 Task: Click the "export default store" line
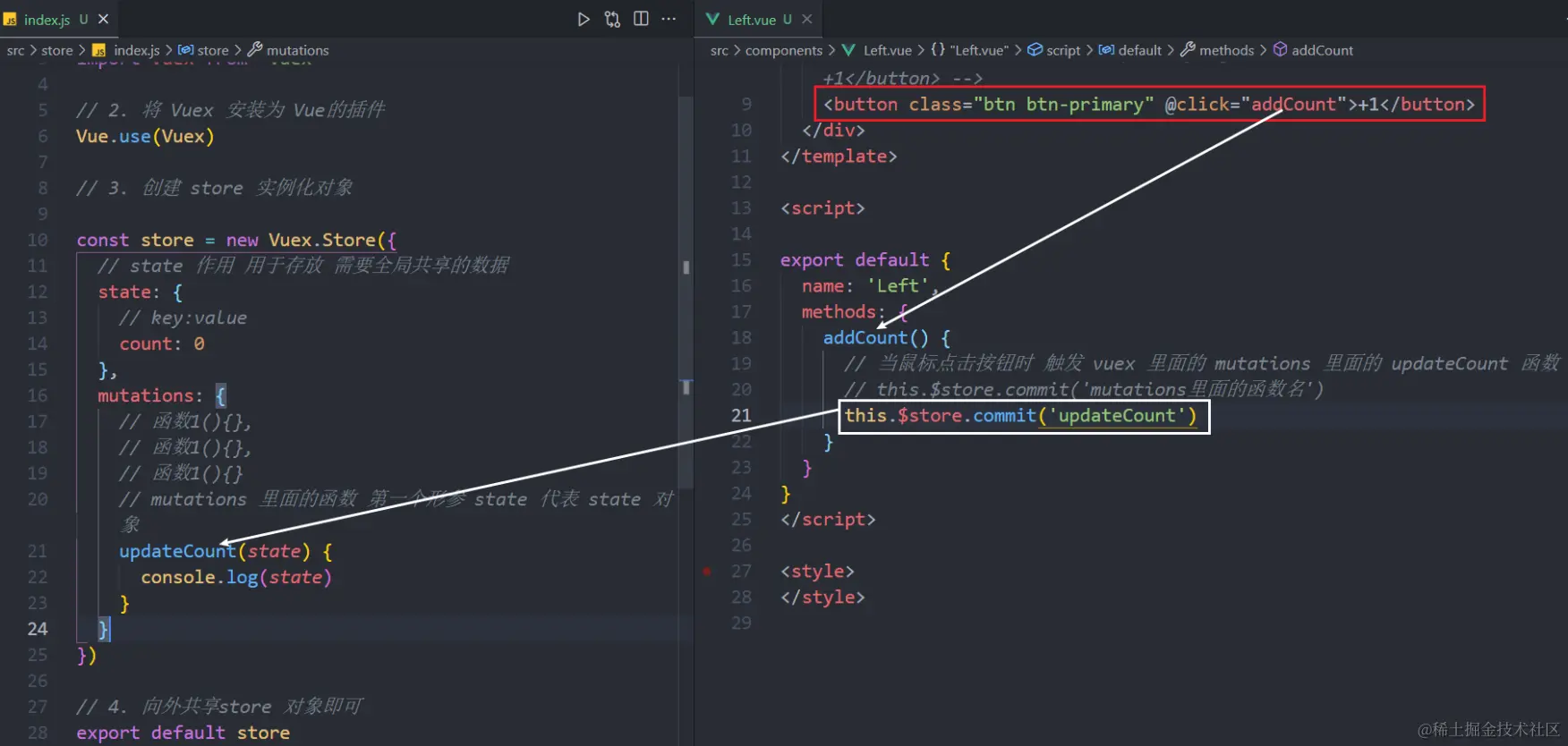(x=183, y=733)
